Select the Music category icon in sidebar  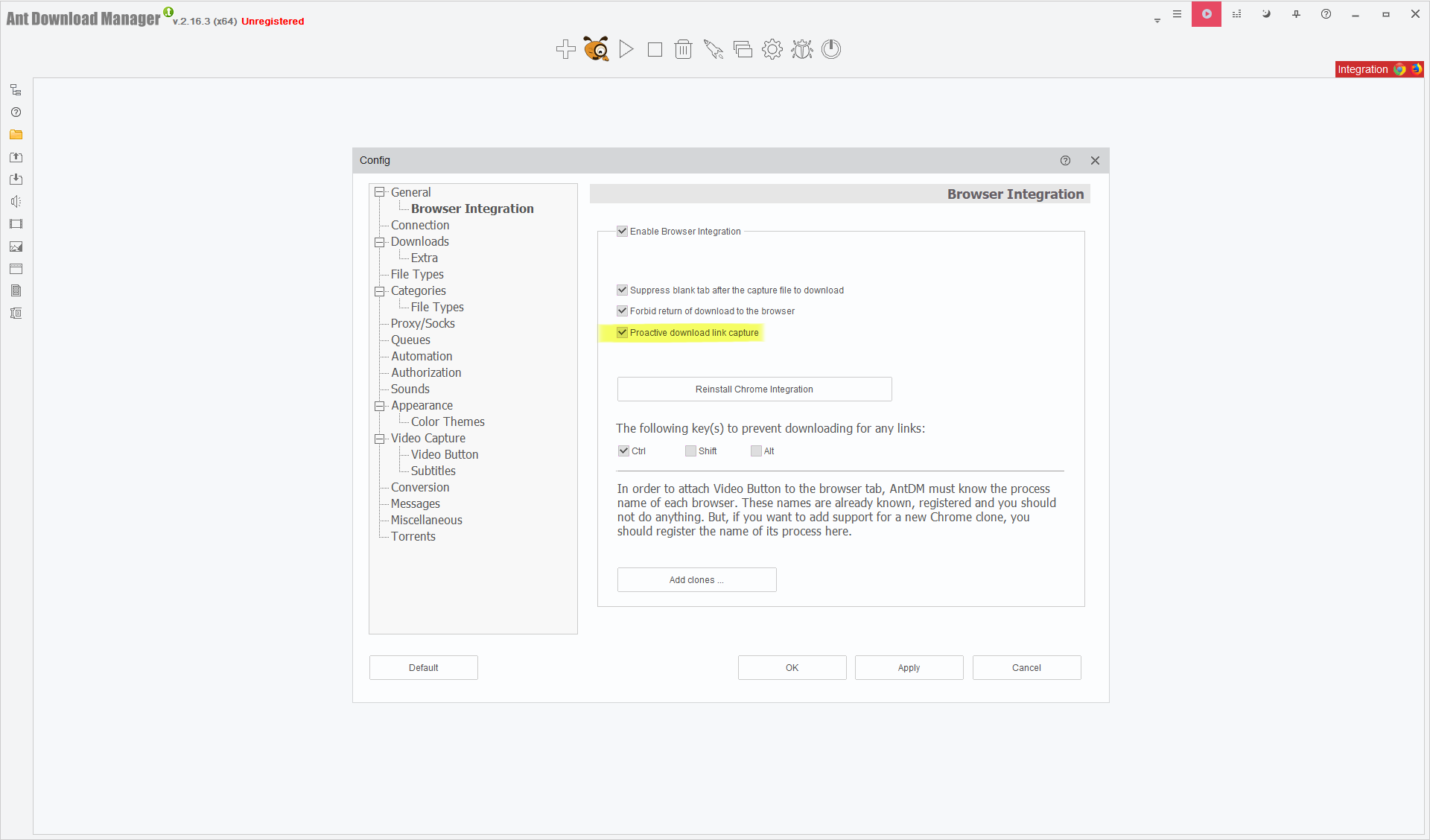pyautogui.click(x=16, y=201)
